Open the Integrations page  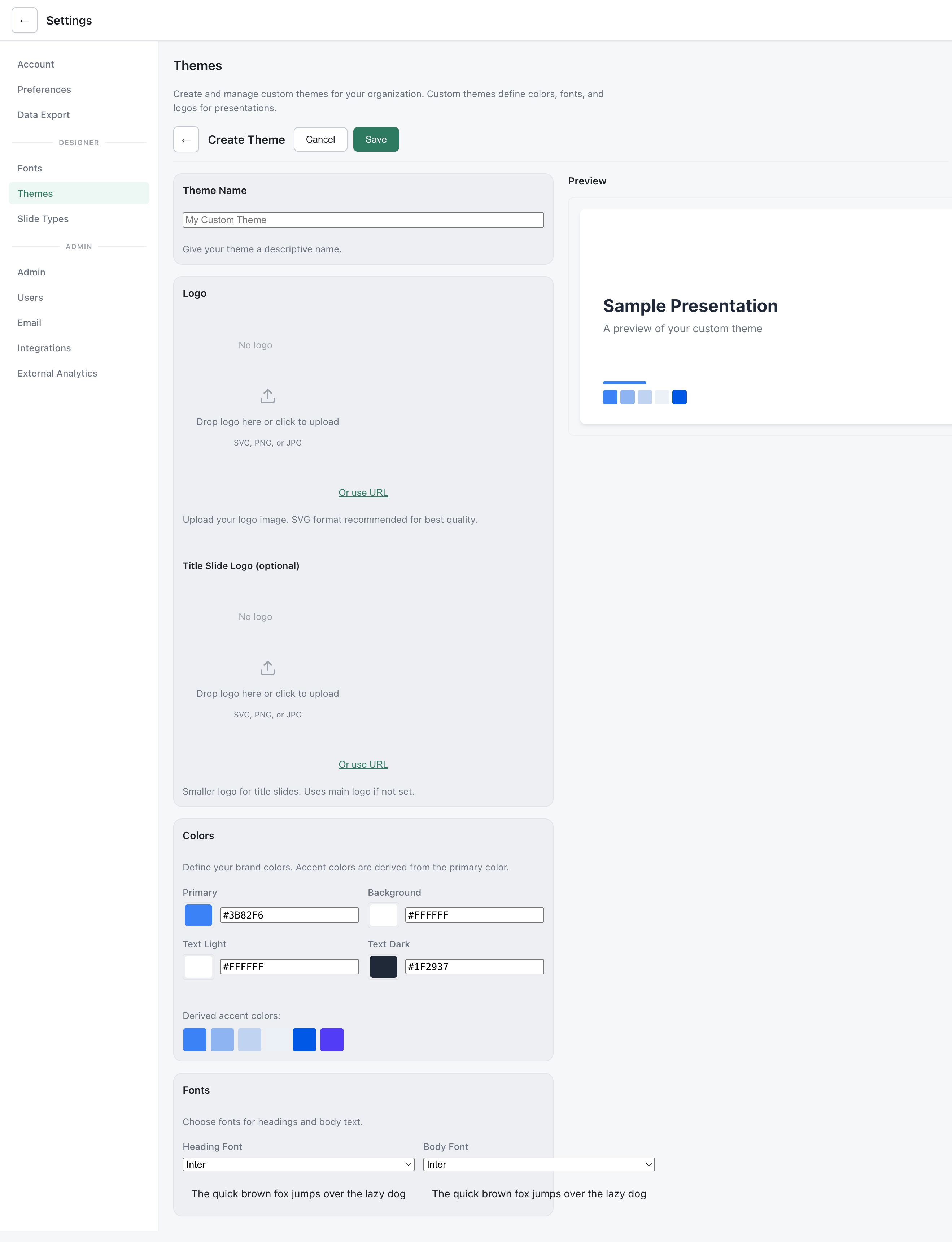click(79, 348)
